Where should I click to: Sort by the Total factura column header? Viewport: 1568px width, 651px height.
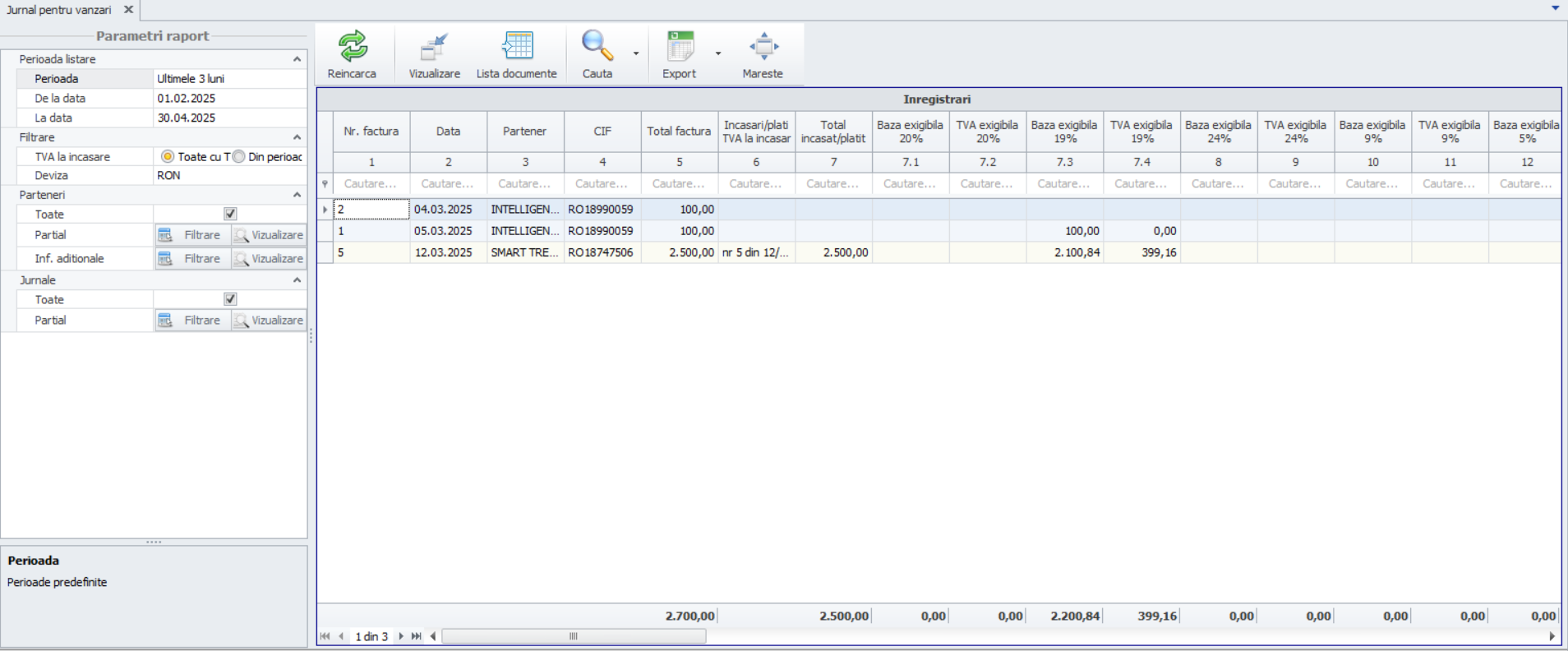pos(679,132)
